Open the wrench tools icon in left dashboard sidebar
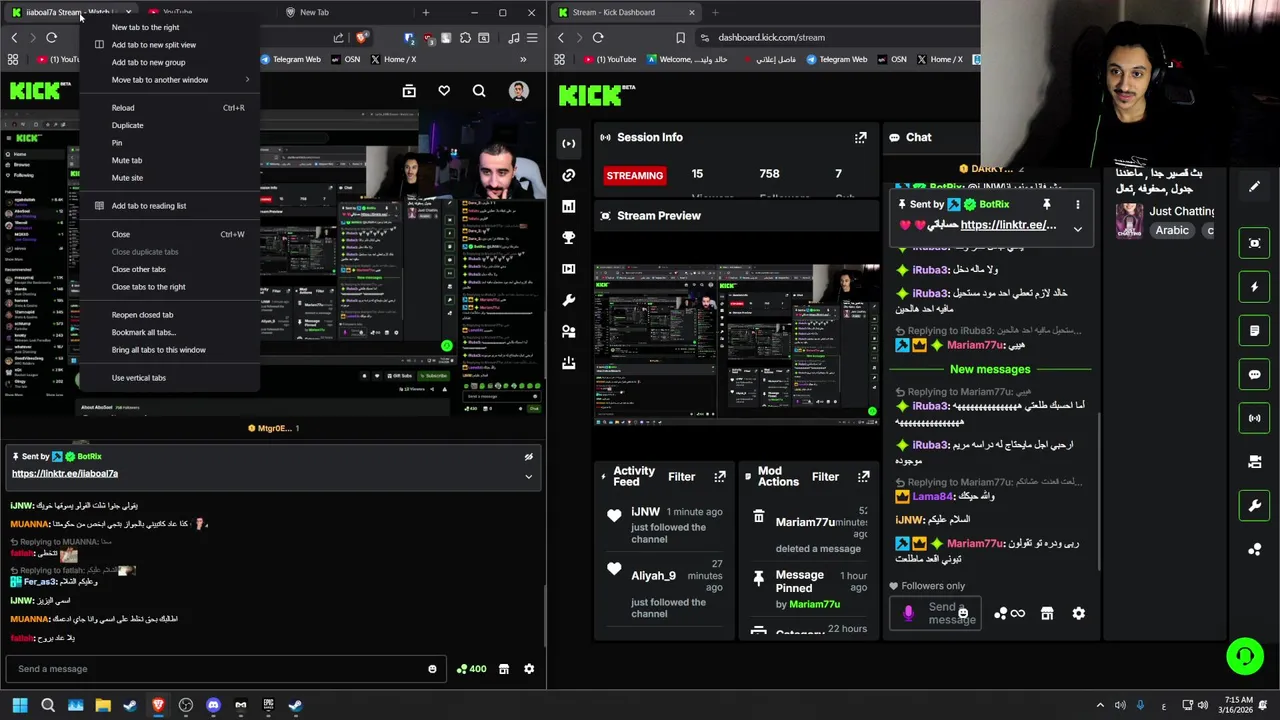This screenshot has width=1280, height=720. (569, 300)
